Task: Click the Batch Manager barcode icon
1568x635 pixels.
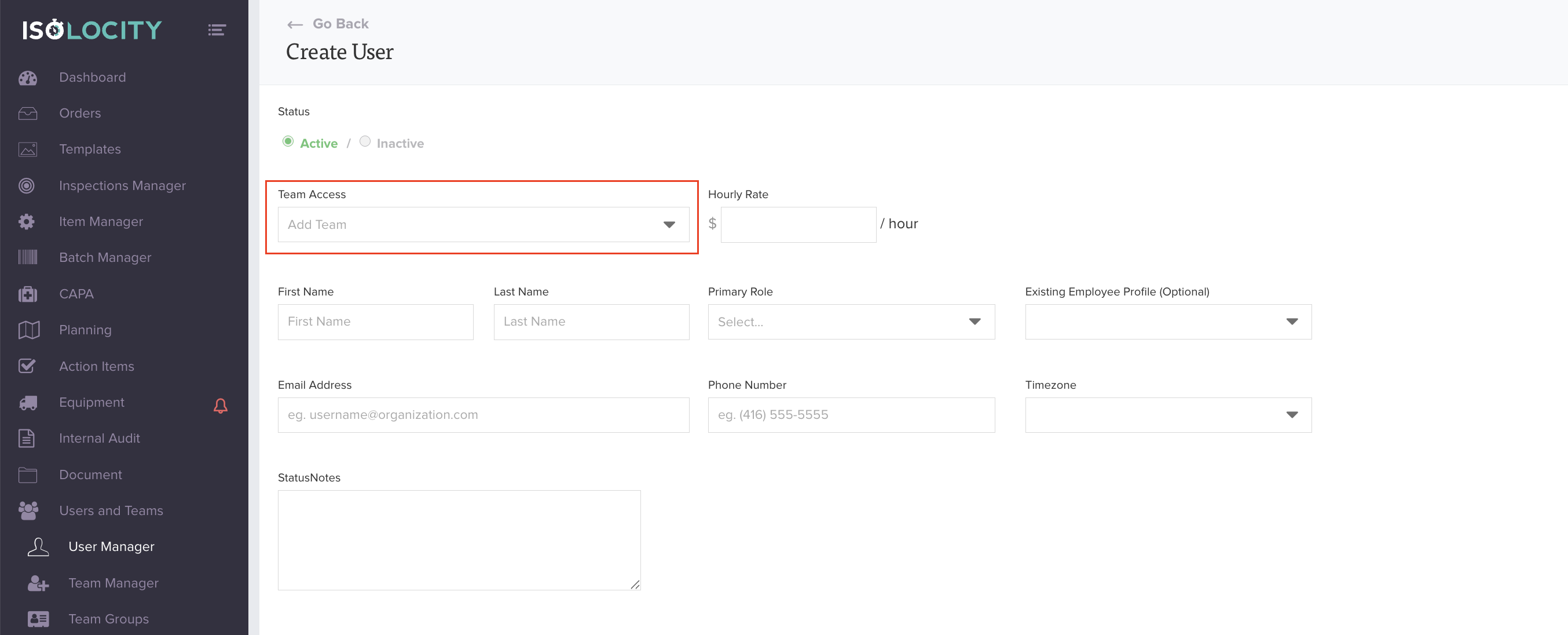Action: (28, 257)
